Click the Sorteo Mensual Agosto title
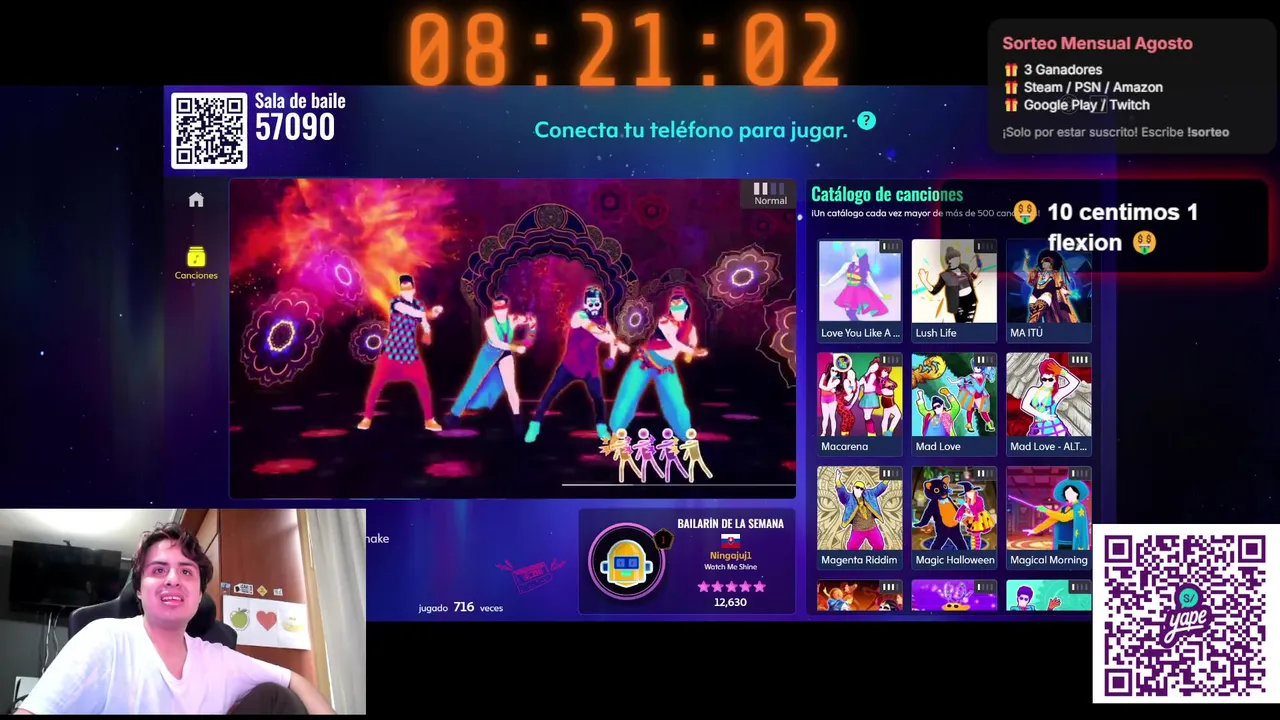This screenshot has width=1280, height=720. point(1097,43)
